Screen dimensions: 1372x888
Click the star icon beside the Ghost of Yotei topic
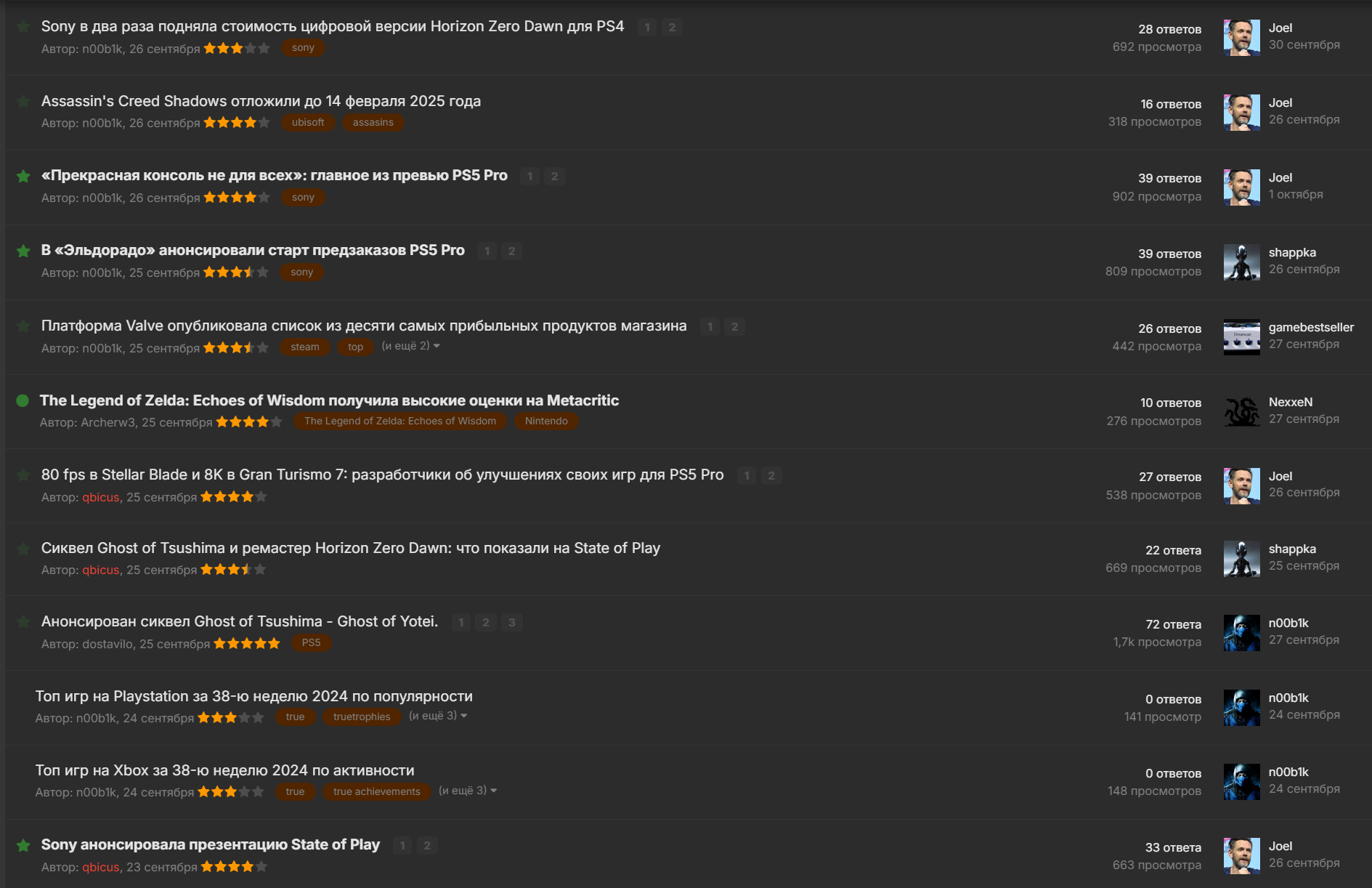point(23,622)
